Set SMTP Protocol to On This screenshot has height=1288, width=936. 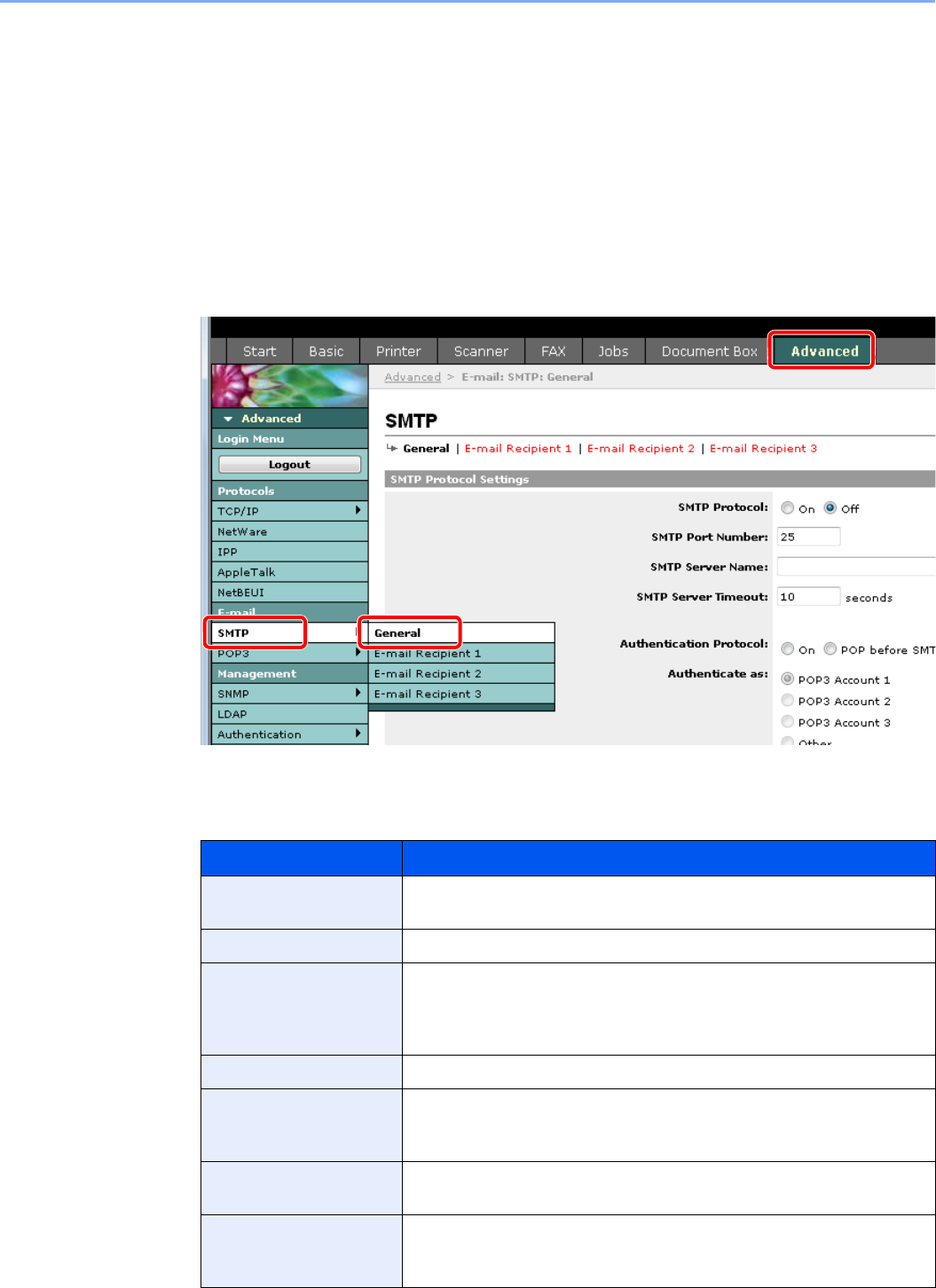[x=787, y=508]
